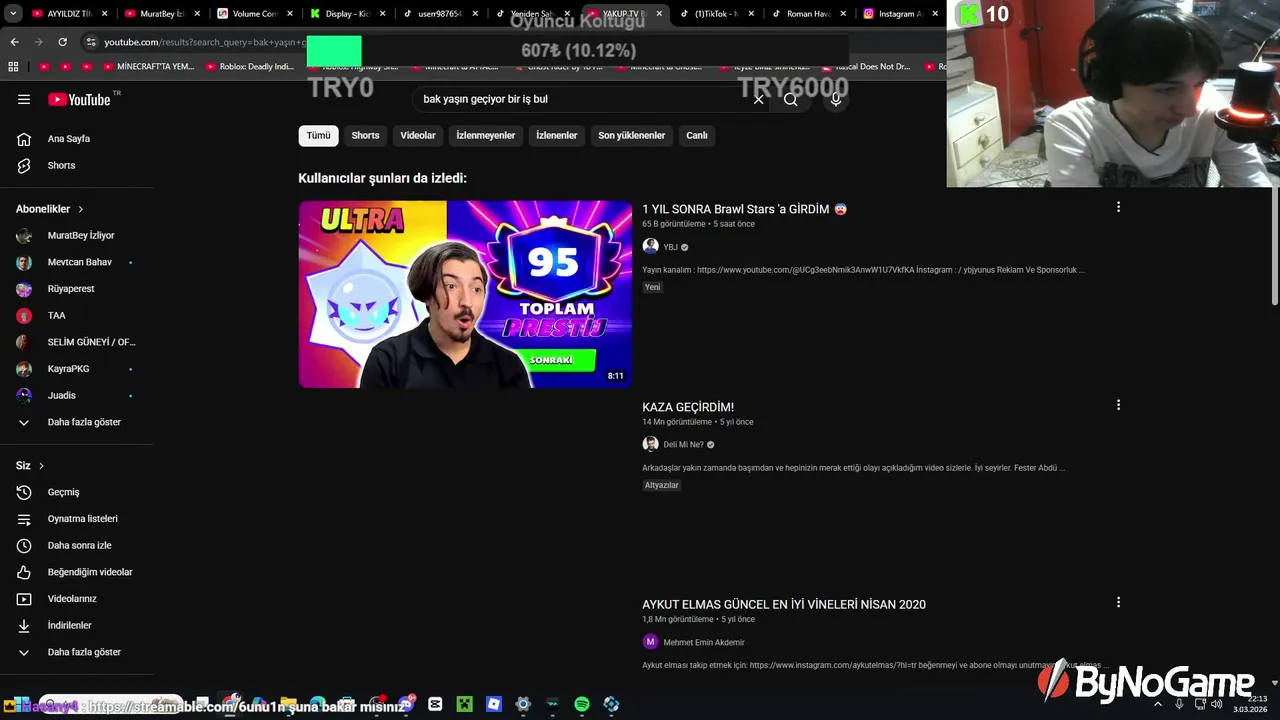Viewport: 1280px width, 720px height.
Task: Open CapCut from the taskbar
Action: point(435,704)
